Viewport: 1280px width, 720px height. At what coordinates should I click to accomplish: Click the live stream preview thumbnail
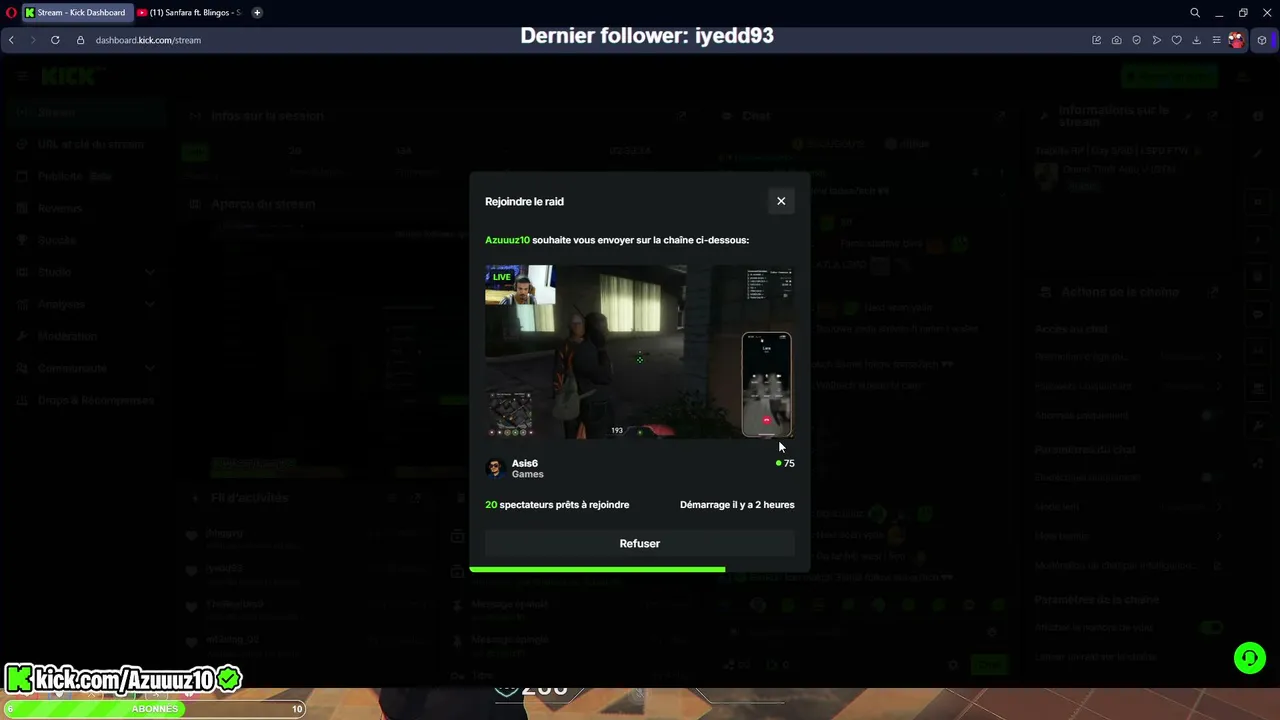coord(640,351)
